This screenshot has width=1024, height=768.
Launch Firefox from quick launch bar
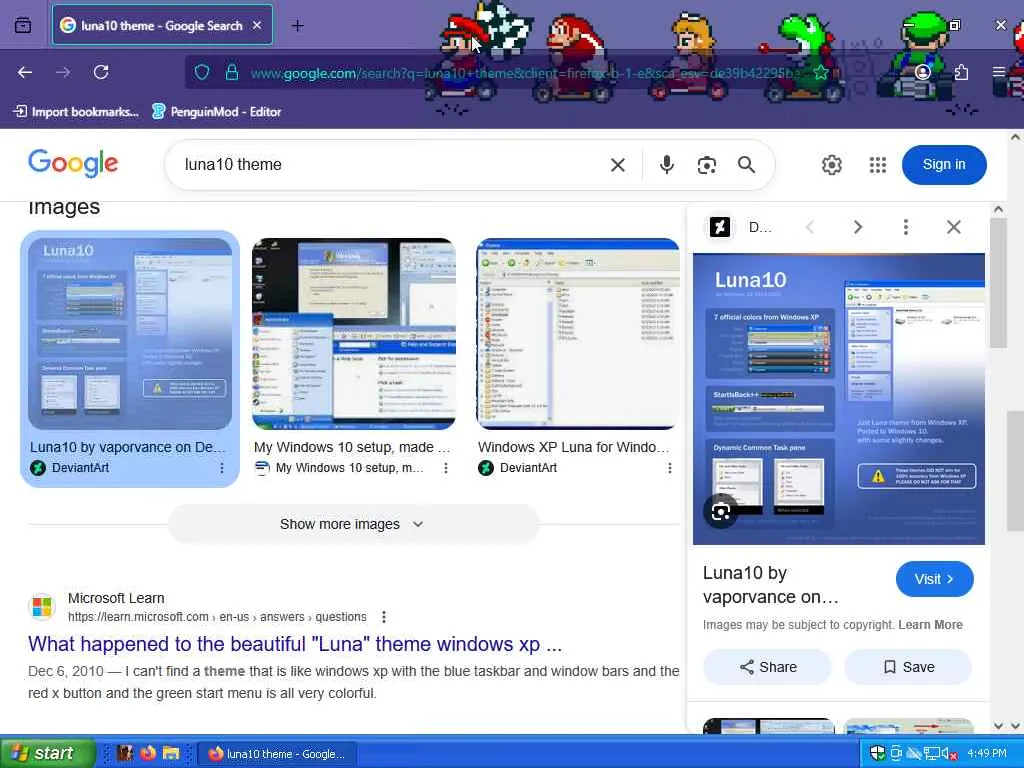click(148, 753)
